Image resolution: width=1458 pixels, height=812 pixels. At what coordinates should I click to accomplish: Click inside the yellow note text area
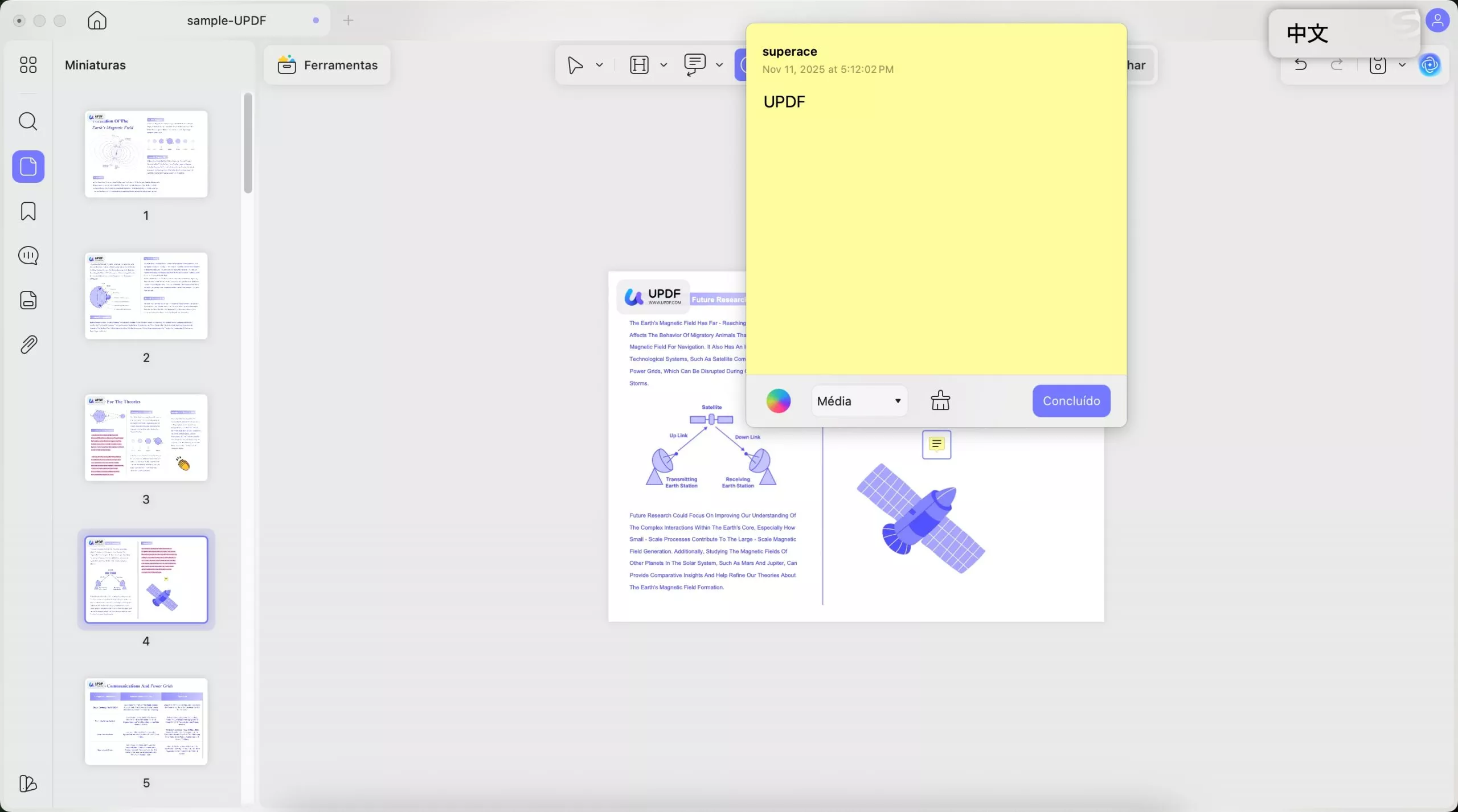[x=936, y=228]
